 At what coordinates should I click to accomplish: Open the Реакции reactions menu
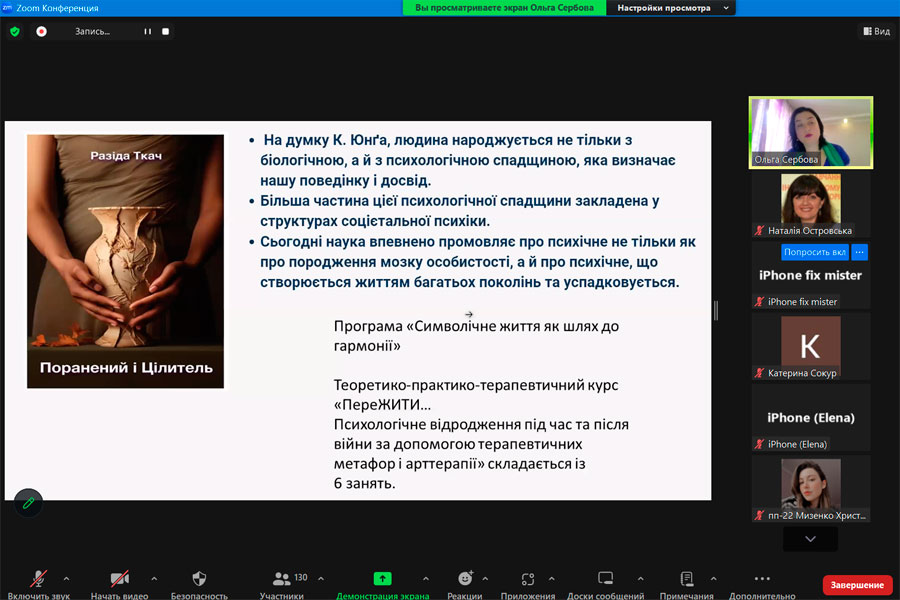point(465,584)
